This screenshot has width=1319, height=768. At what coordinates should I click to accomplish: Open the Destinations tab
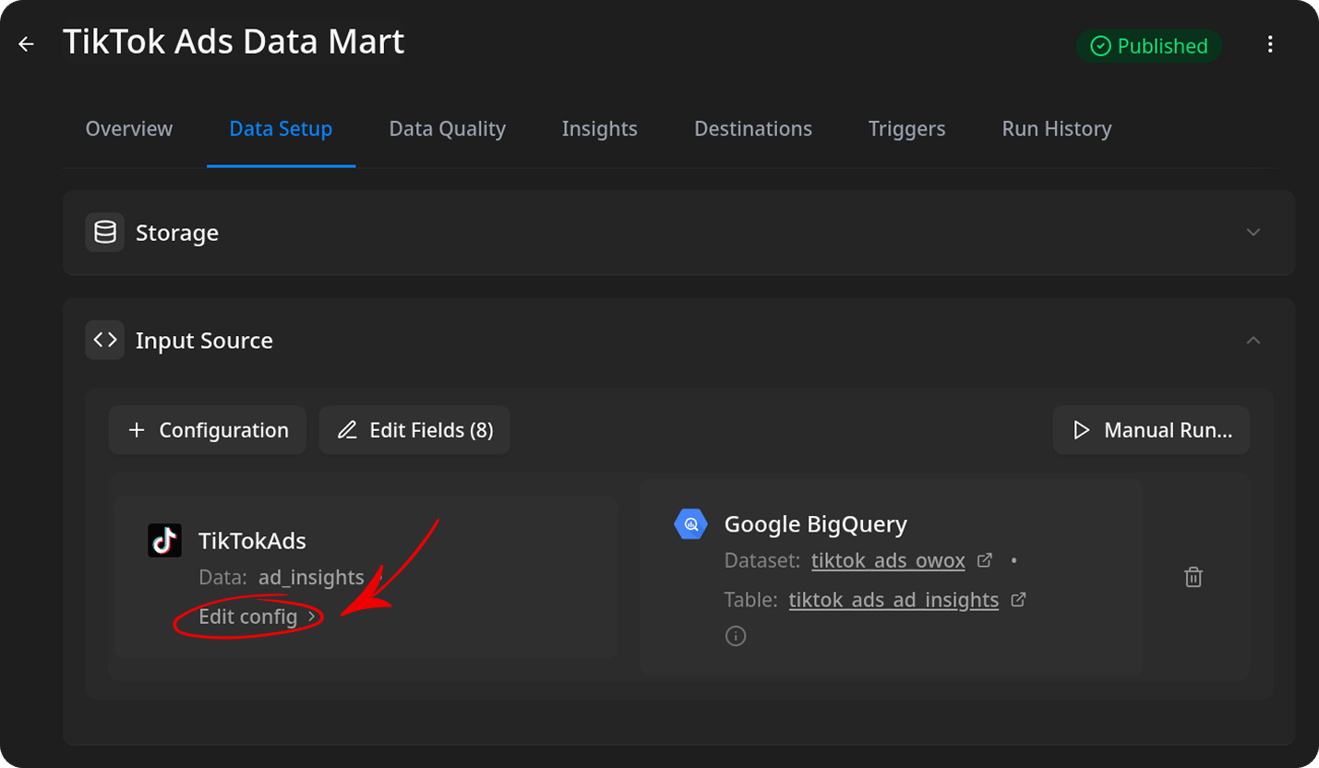(753, 129)
